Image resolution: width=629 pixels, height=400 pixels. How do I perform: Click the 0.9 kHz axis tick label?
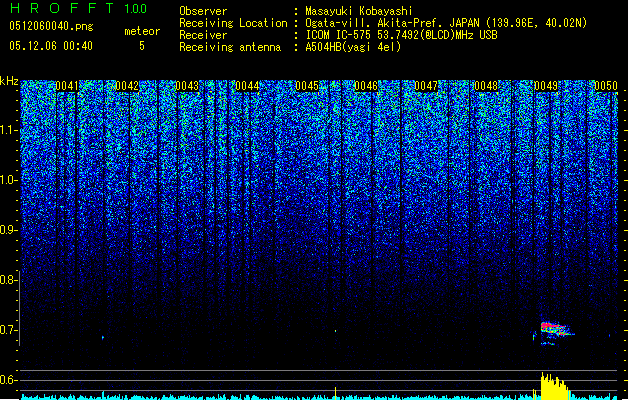(x=8, y=230)
